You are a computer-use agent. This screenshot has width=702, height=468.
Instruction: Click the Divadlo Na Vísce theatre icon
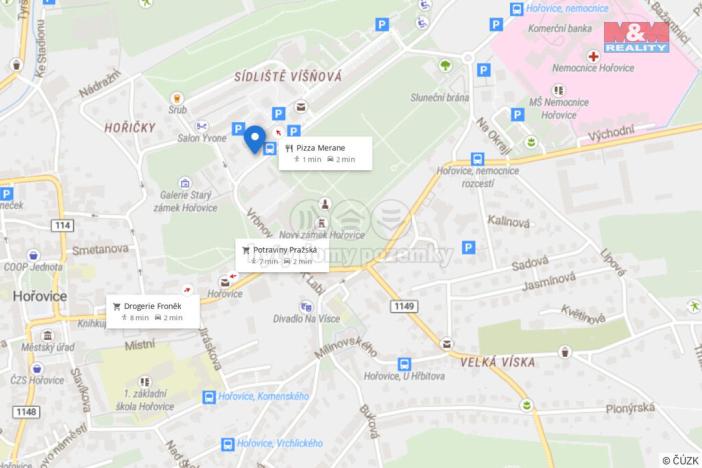coord(306,307)
